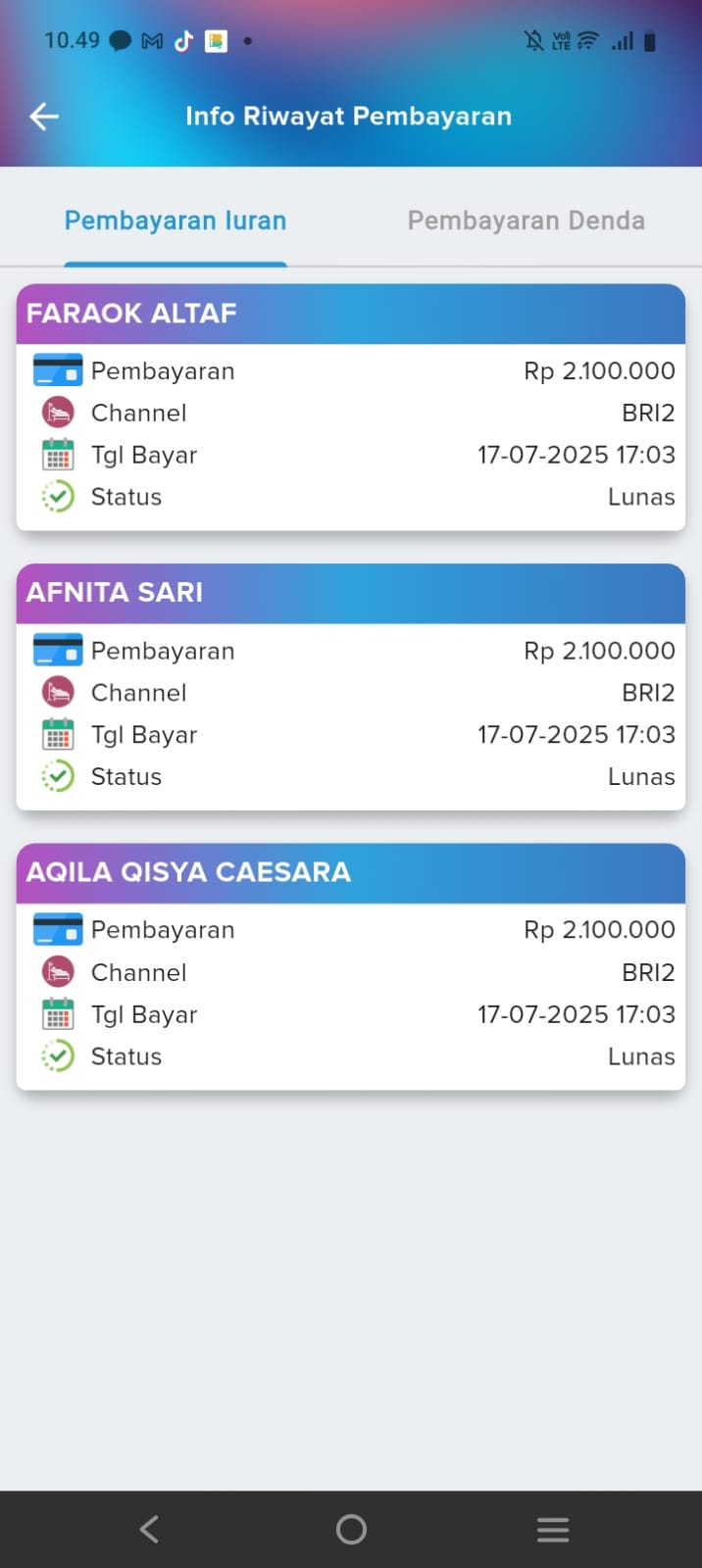Open the AQILA QISYA CAESARA card header
This screenshot has width=702, height=1568.
click(x=350, y=872)
